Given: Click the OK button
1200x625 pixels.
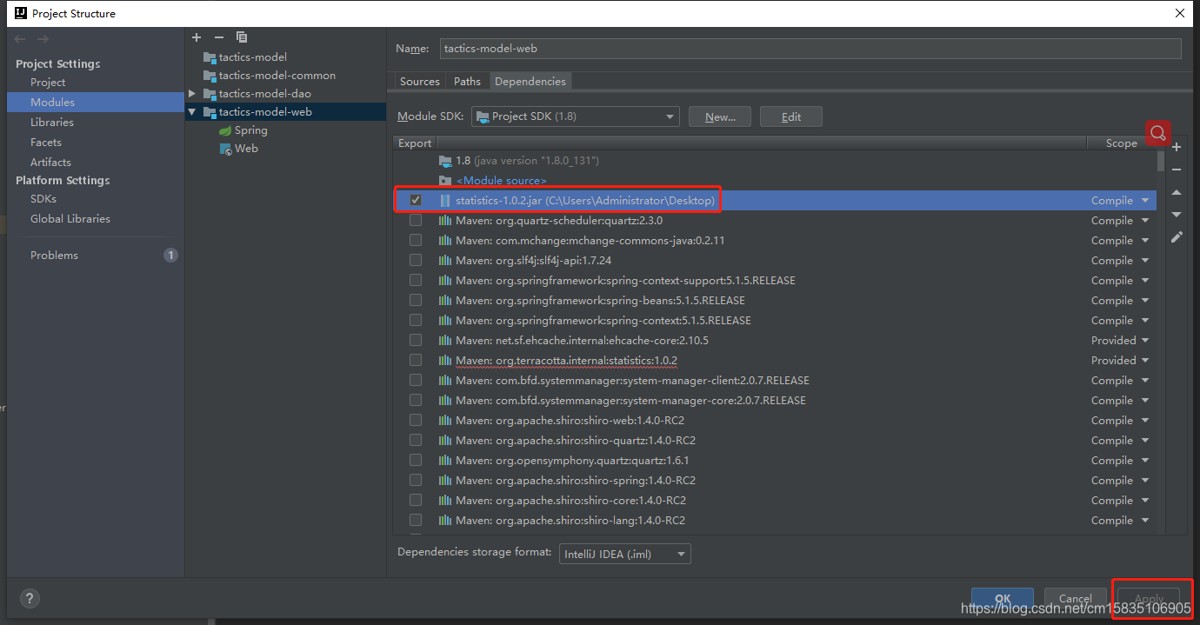Looking at the screenshot, I should (1002, 600).
